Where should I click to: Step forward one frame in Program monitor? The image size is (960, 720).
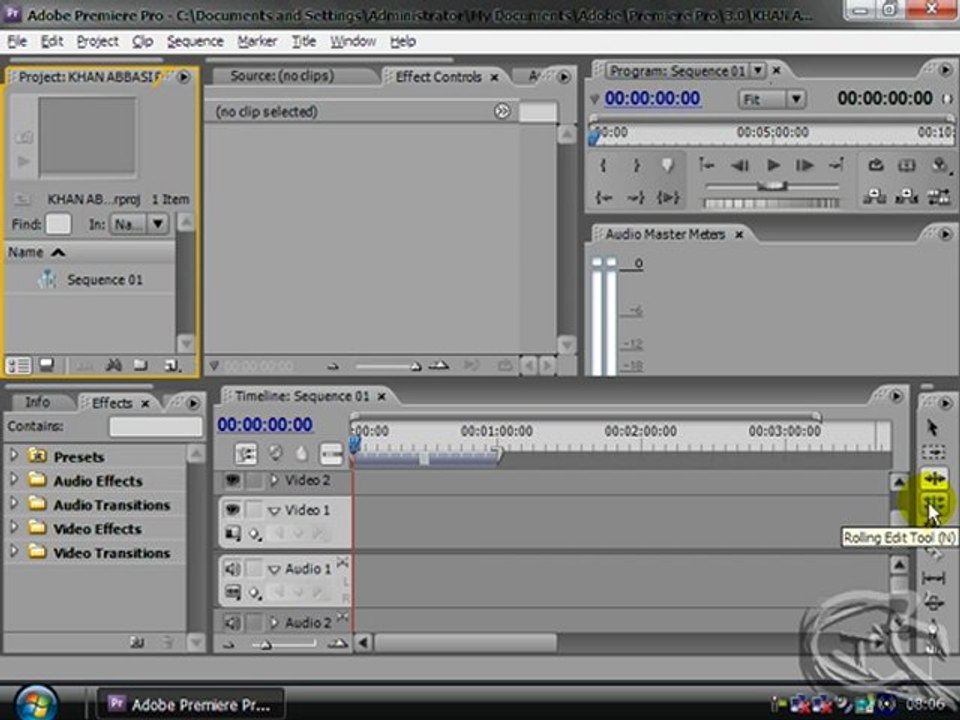804,165
